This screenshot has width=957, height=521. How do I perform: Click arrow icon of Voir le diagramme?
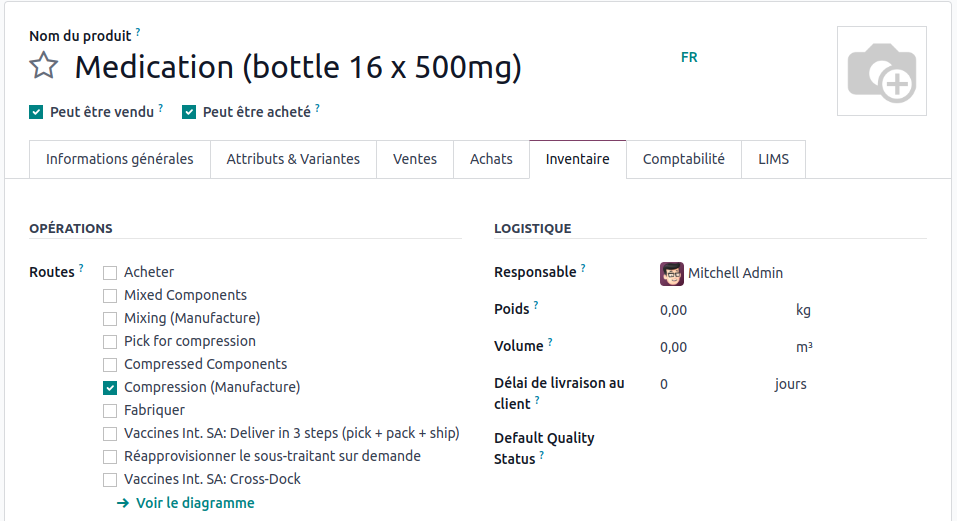122,503
